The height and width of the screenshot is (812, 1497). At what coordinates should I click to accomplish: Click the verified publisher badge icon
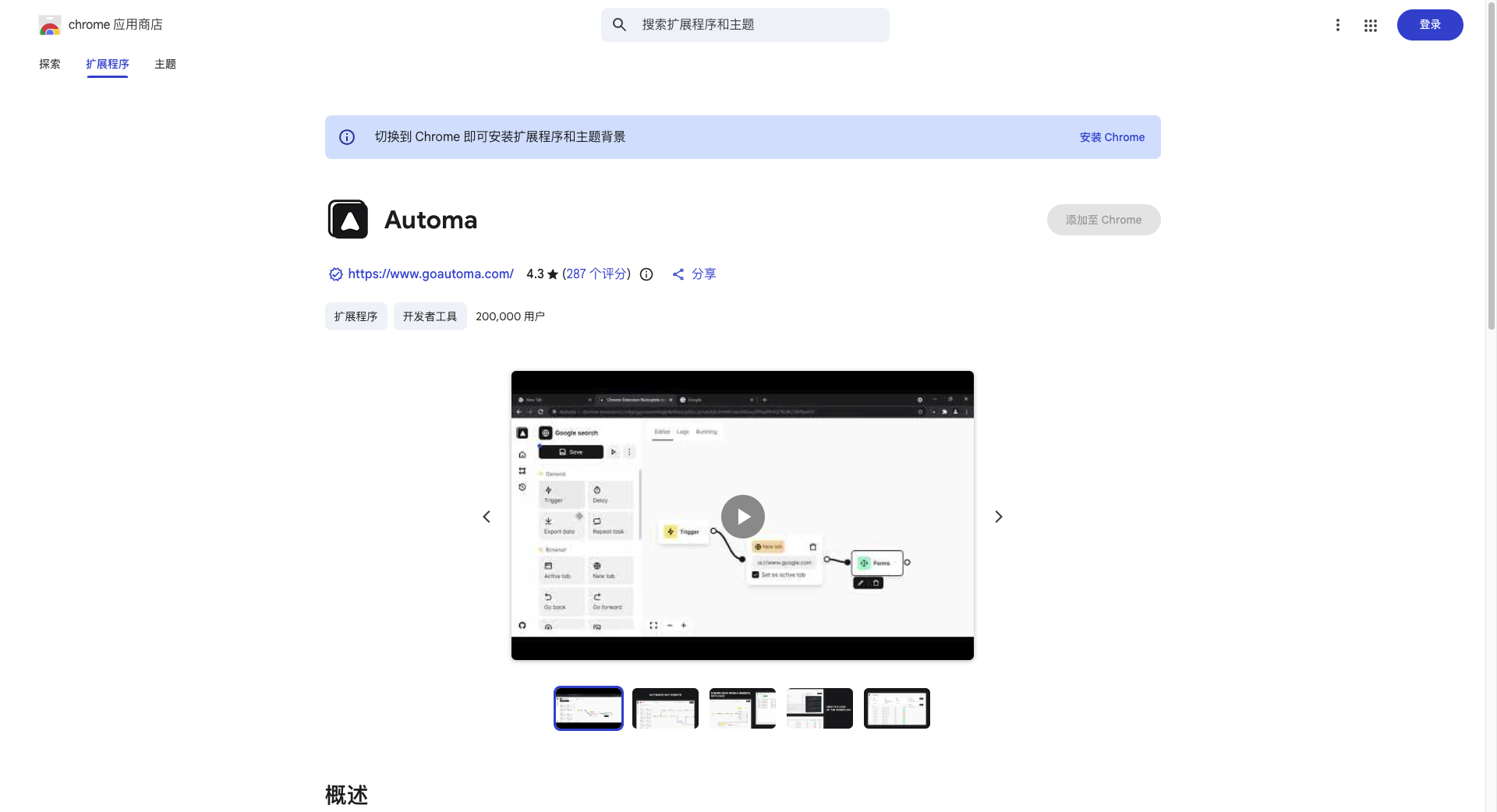pyautogui.click(x=335, y=274)
